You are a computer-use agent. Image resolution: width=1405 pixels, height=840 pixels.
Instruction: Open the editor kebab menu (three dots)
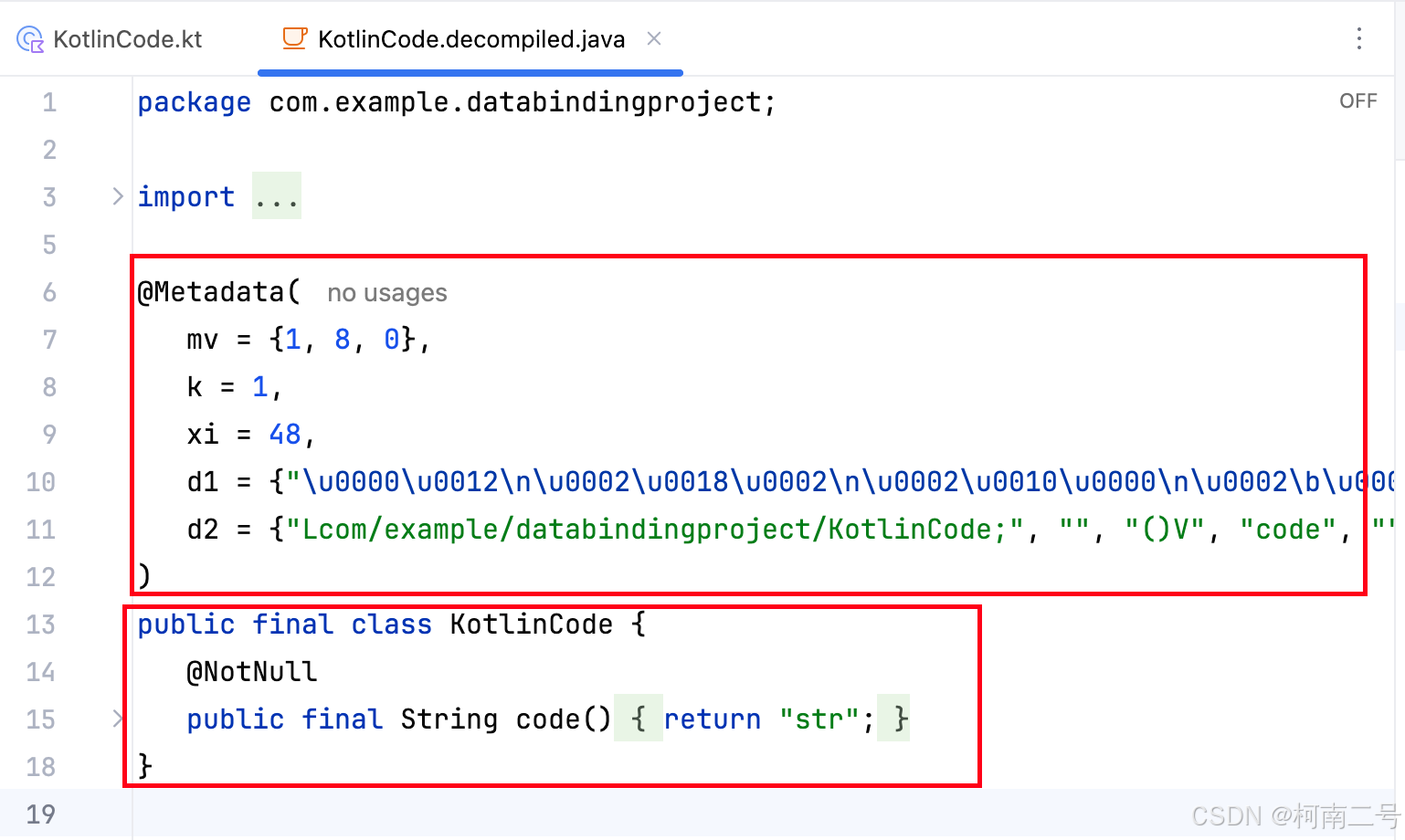1359,38
